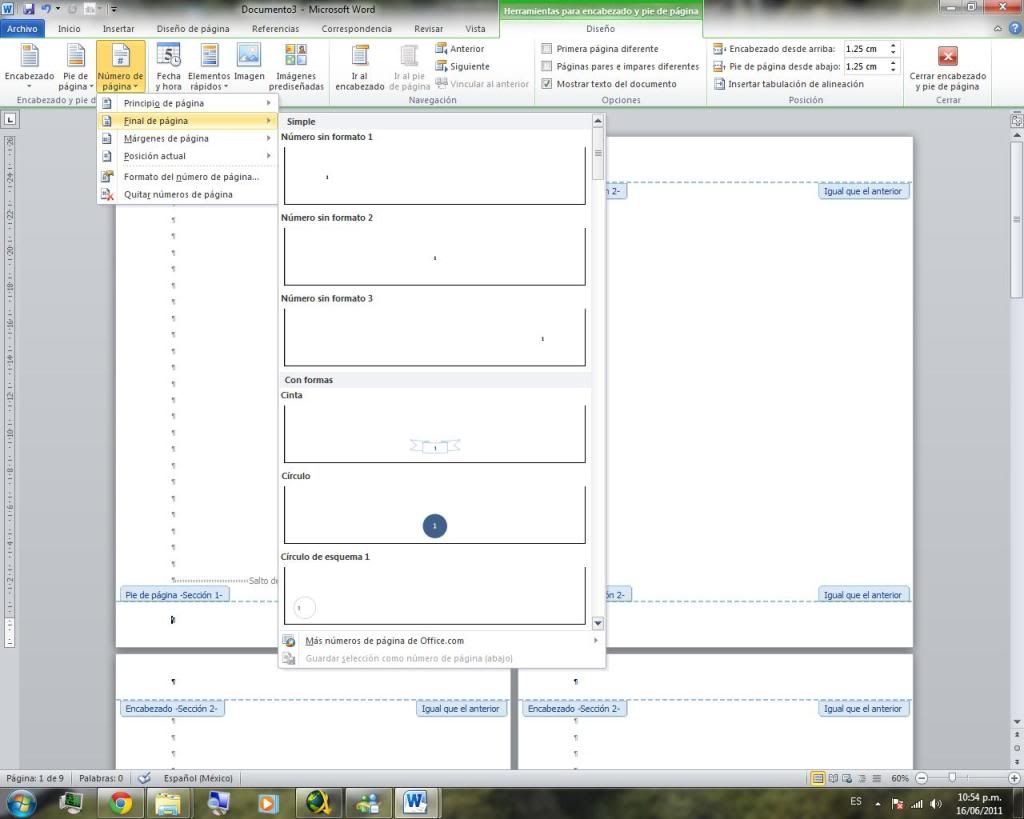Select Número sin formato 1 thumbnail
The width and height of the screenshot is (1024, 819).
tap(434, 175)
